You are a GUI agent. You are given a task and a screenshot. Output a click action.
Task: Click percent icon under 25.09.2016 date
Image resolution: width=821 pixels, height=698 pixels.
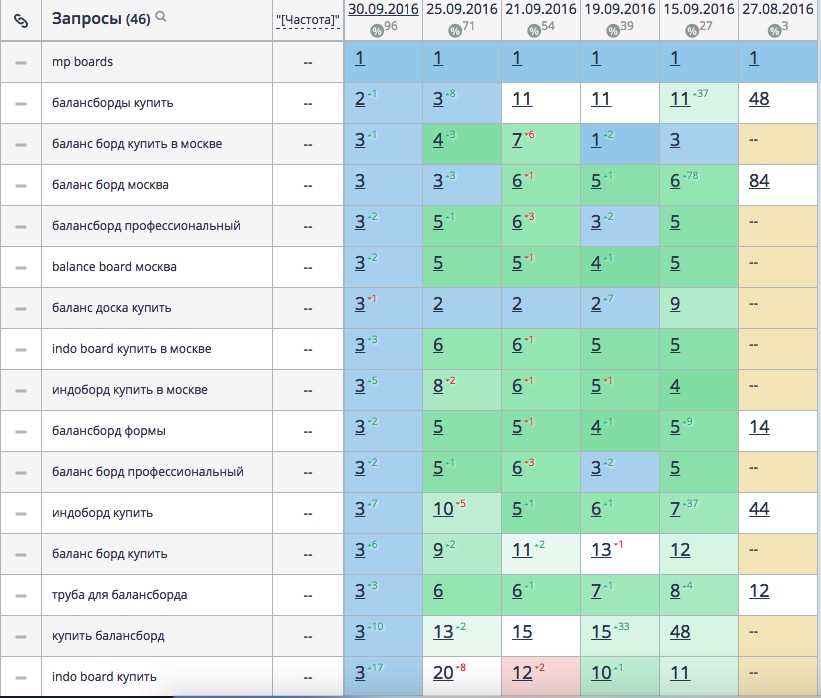click(x=454, y=31)
